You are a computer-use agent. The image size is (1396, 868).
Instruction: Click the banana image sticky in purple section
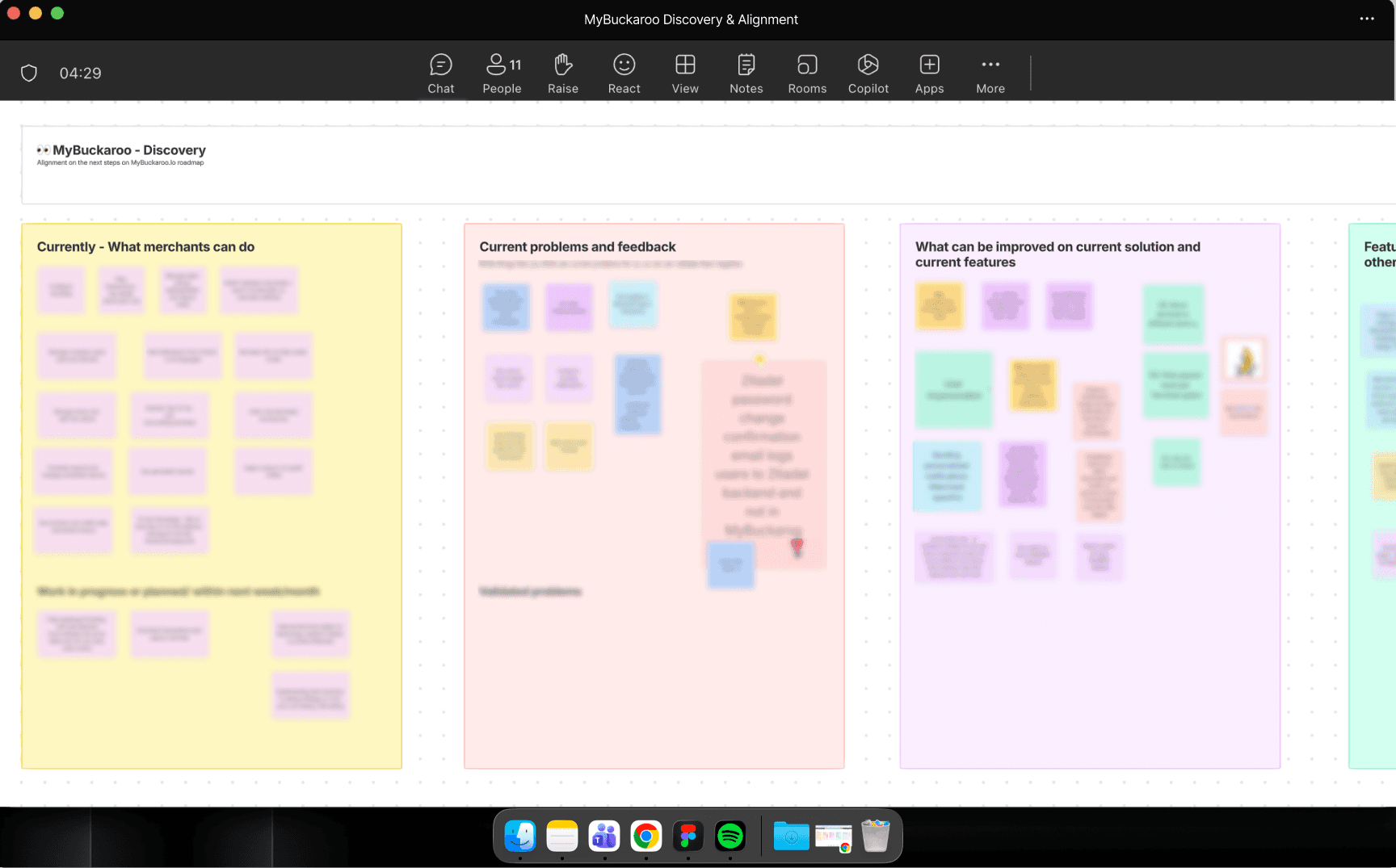(1244, 359)
